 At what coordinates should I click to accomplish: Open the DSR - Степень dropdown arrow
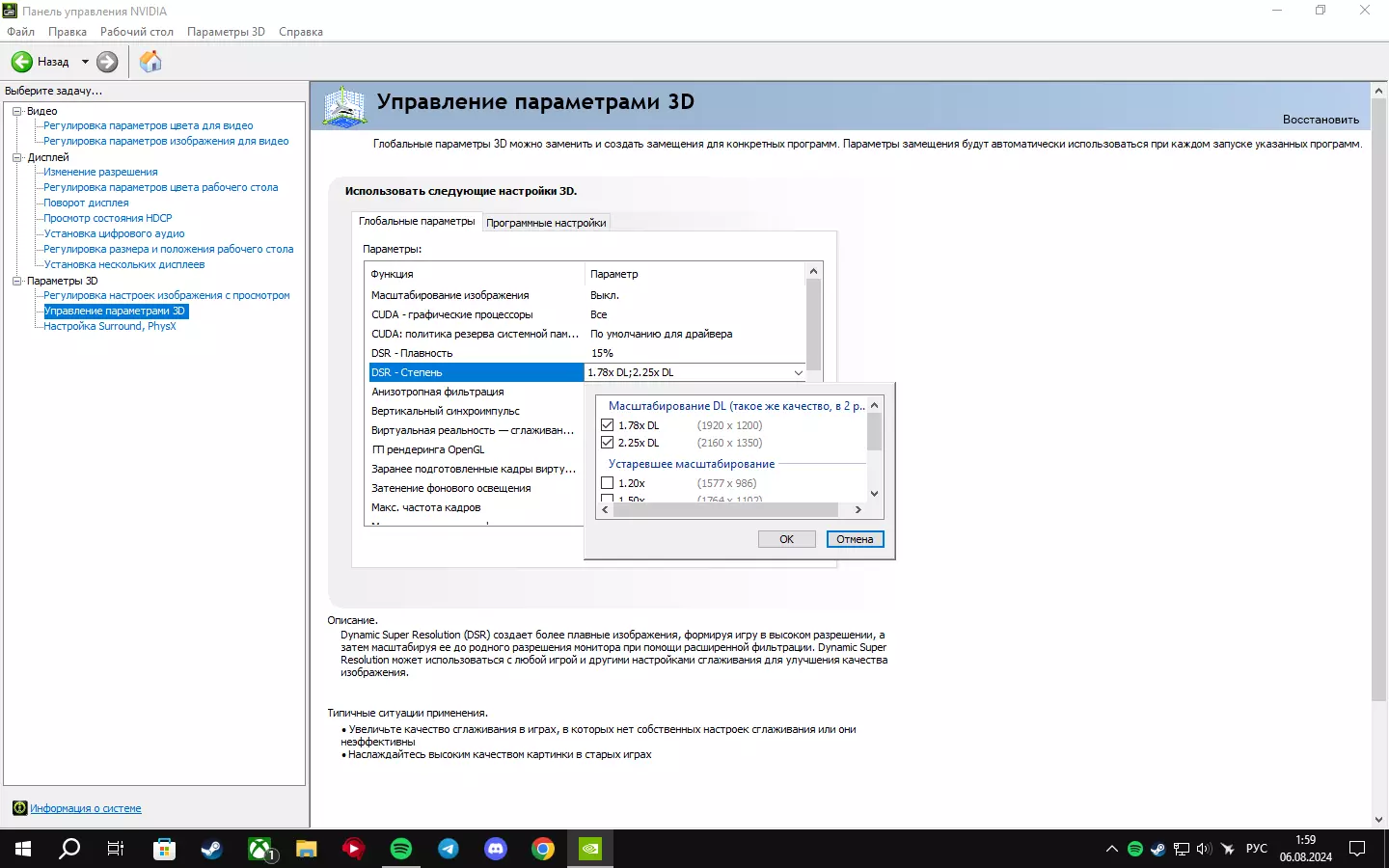(x=798, y=372)
